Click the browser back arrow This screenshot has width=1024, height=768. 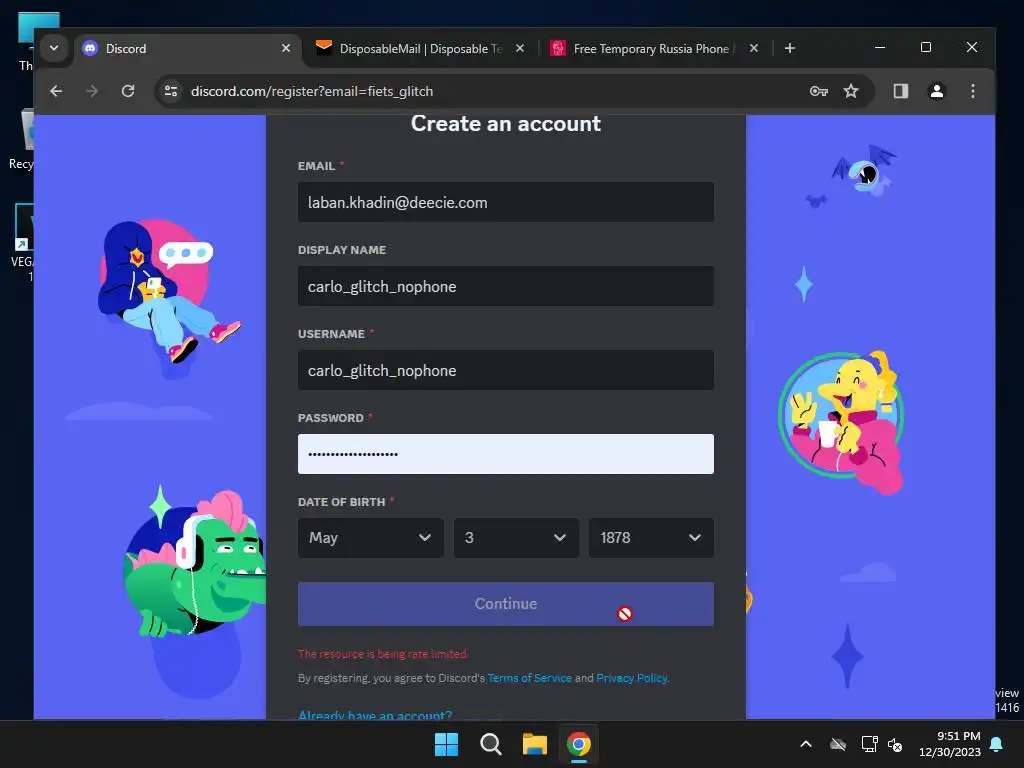[x=56, y=91]
